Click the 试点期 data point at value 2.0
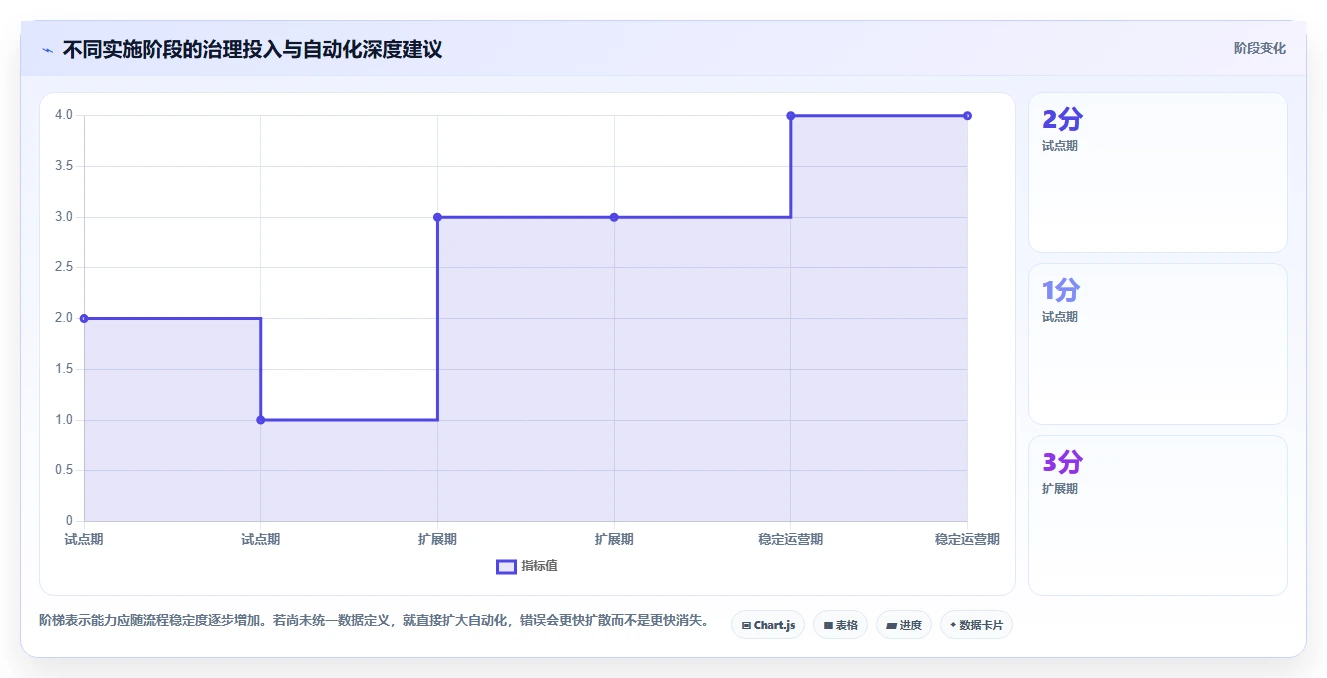1327x678 pixels. point(84,318)
